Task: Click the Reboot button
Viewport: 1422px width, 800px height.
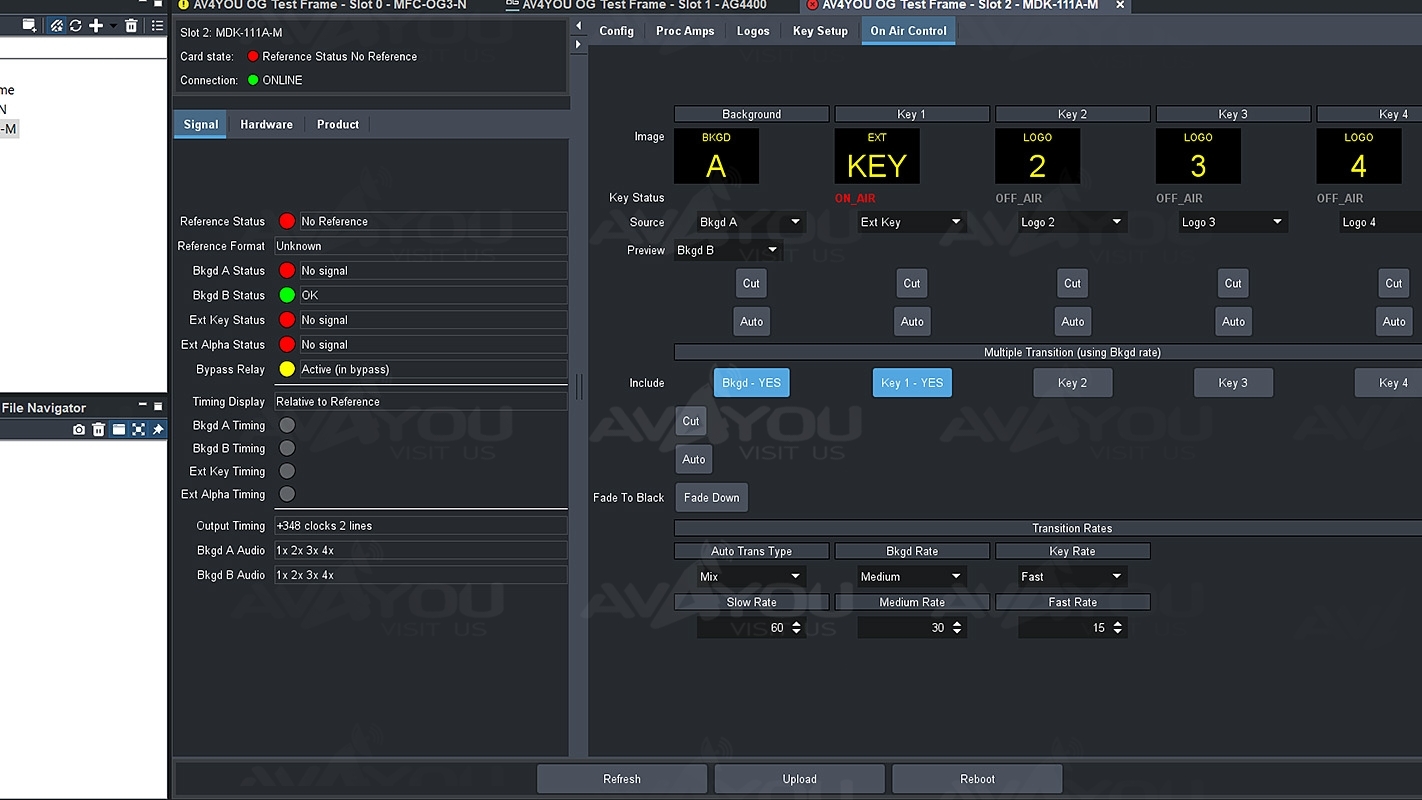Action: [977, 779]
